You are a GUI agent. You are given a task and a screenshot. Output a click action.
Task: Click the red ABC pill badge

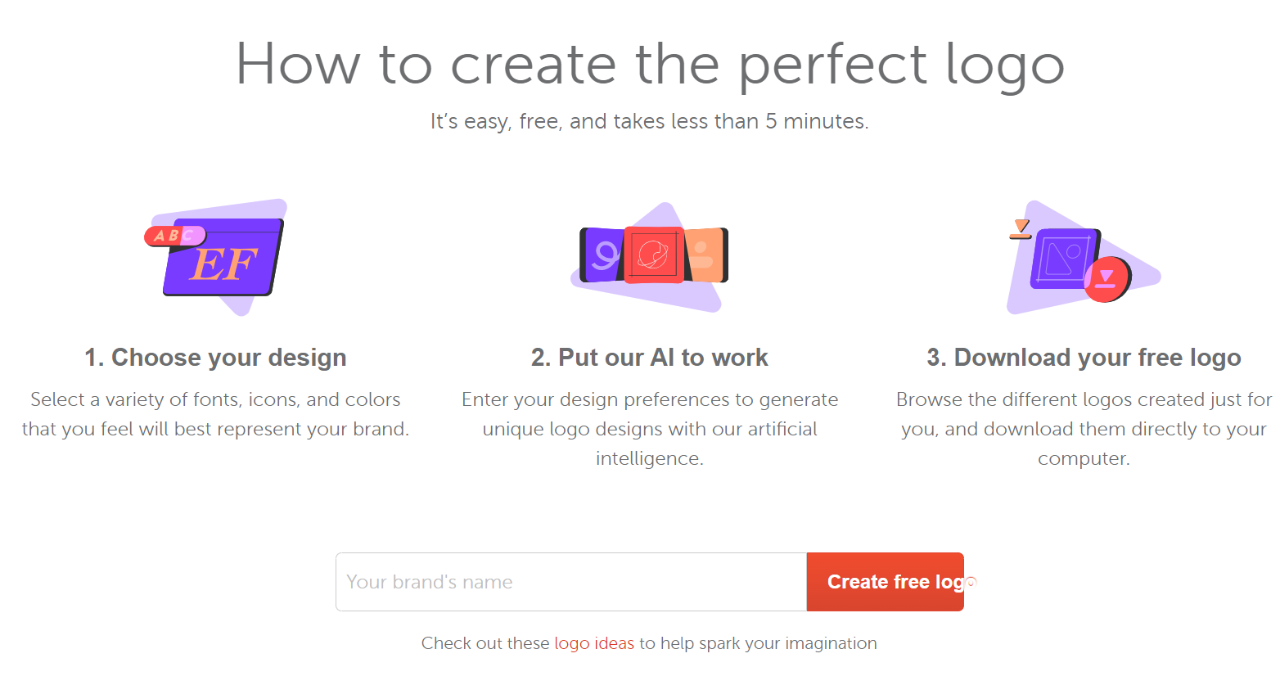tap(174, 236)
